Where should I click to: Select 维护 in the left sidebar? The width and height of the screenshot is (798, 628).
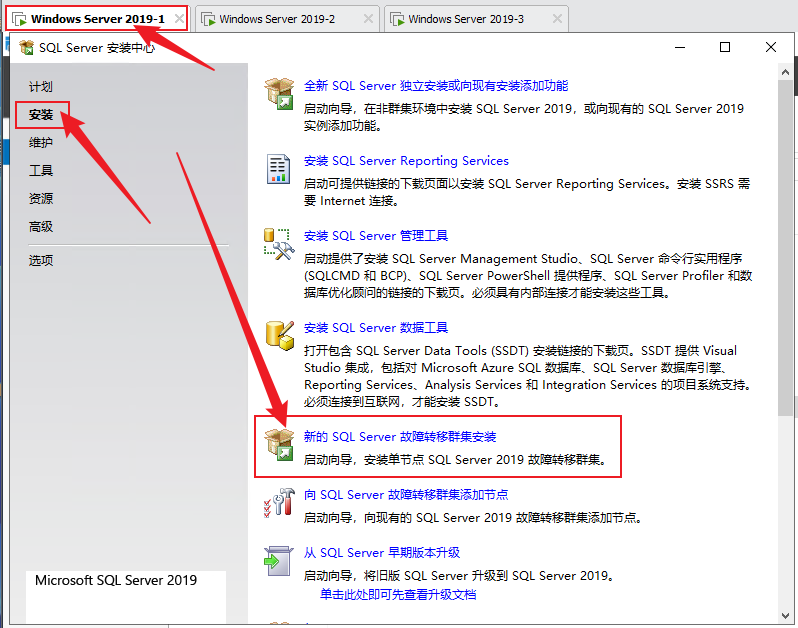(x=41, y=142)
